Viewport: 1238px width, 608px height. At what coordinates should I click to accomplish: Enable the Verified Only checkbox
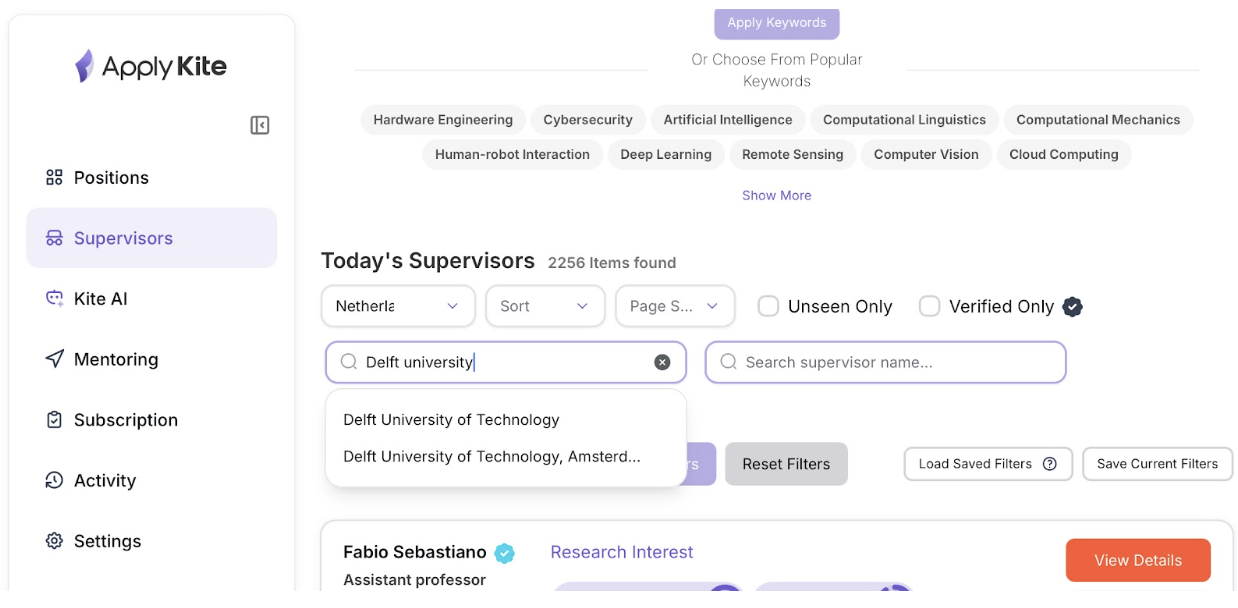930,306
